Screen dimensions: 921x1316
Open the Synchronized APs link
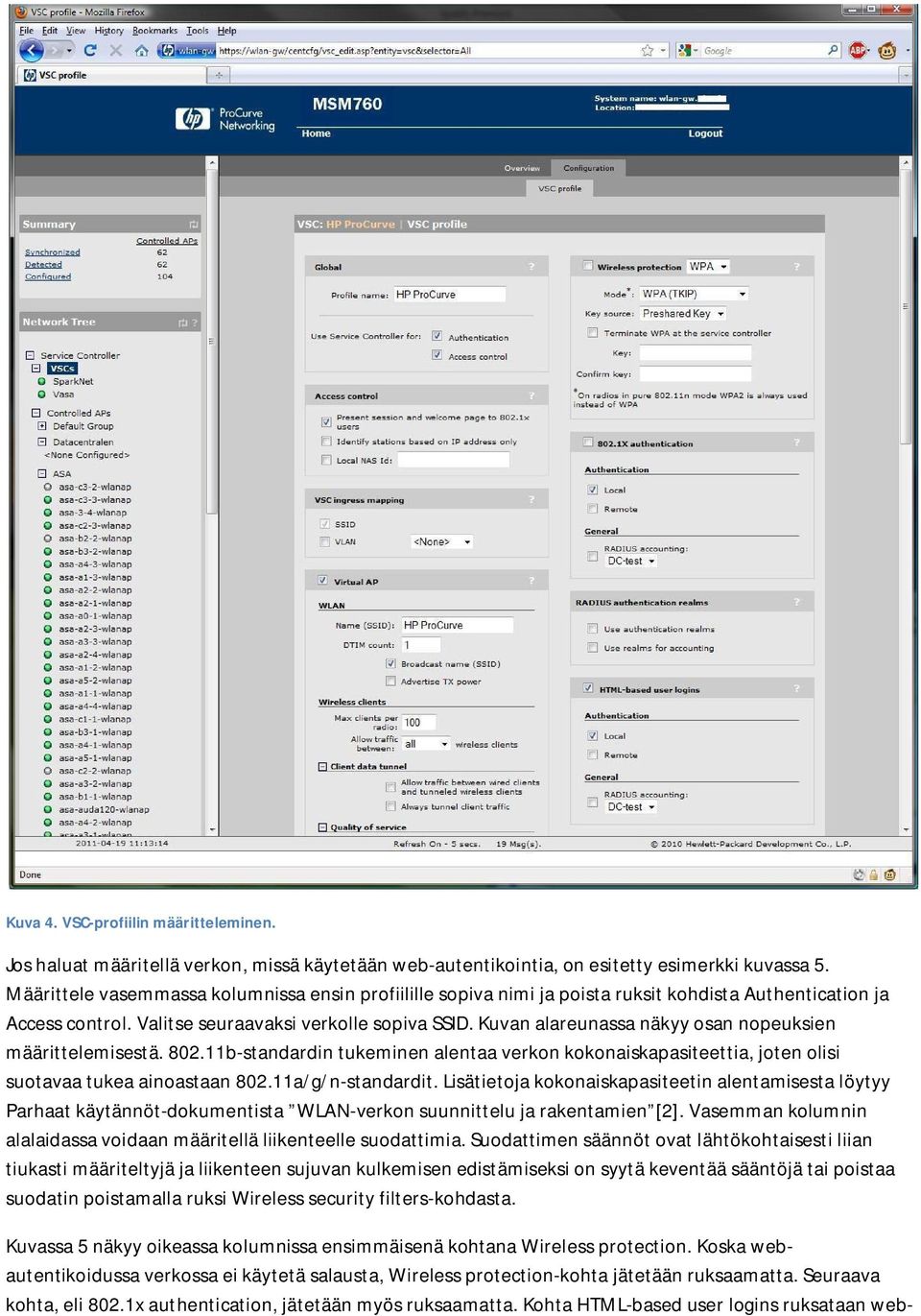click(53, 252)
